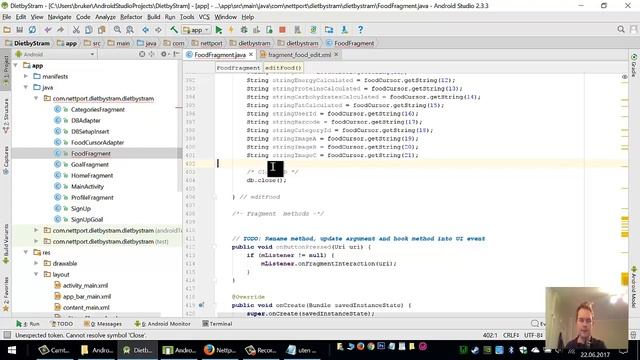Viewport: 640px width, 360px height.
Task: Collapse the com.nettport.dietbystram.dietbystram package node
Action: click(36, 98)
